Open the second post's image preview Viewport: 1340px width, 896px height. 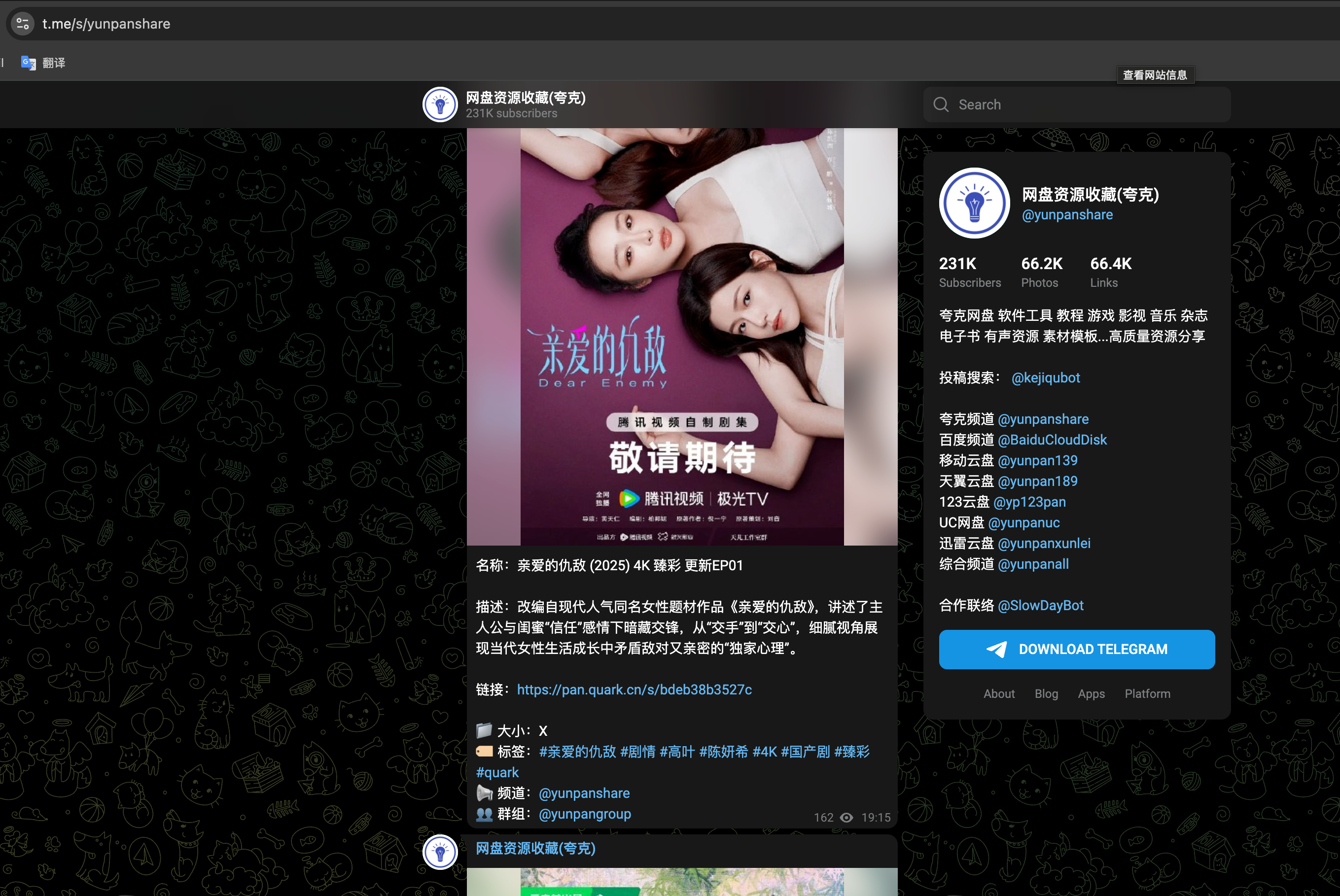[x=681, y=882]
